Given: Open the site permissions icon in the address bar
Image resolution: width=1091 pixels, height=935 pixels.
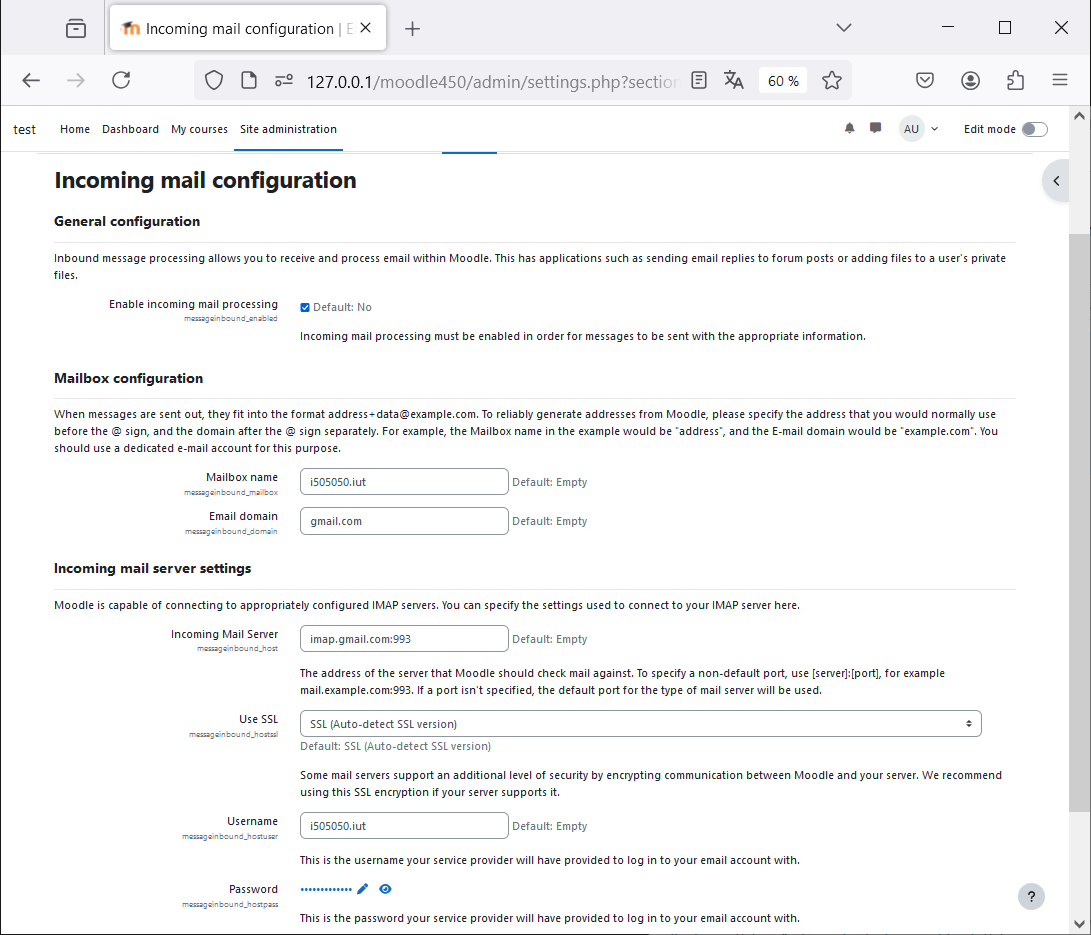Looking at the screenshot, I should (x=284, y=81).
